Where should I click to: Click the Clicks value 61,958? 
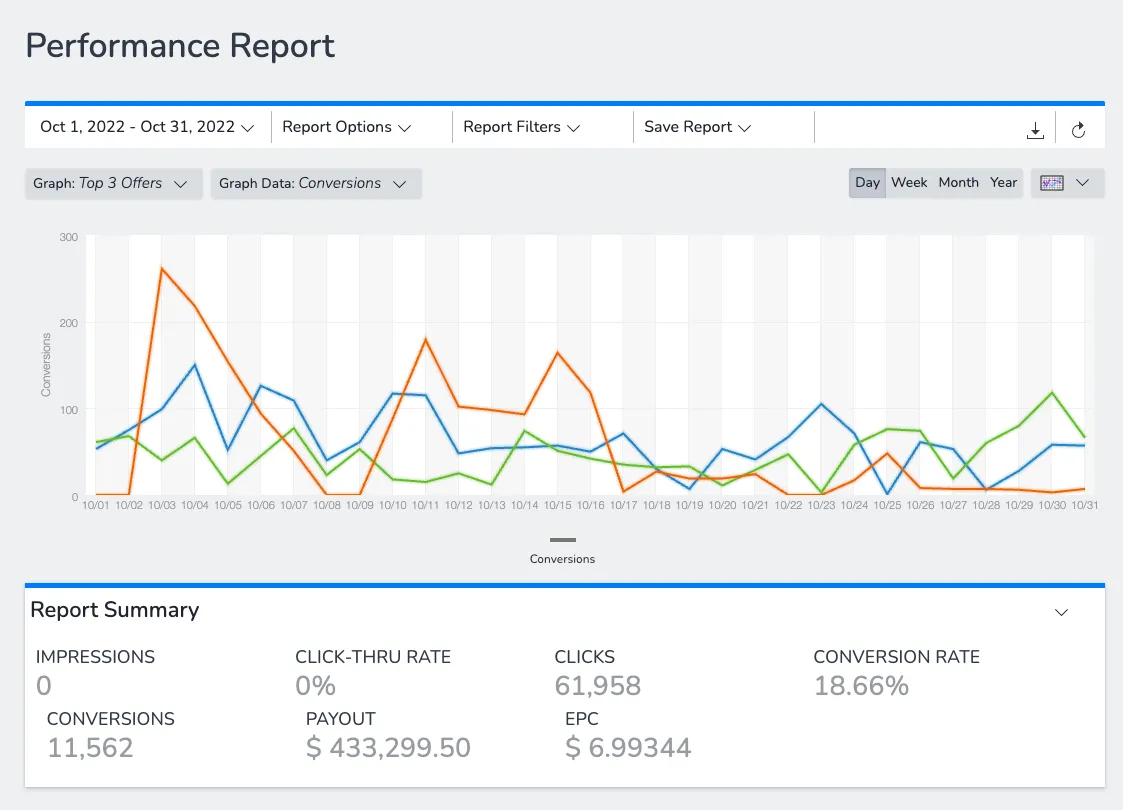click(597, 685)
